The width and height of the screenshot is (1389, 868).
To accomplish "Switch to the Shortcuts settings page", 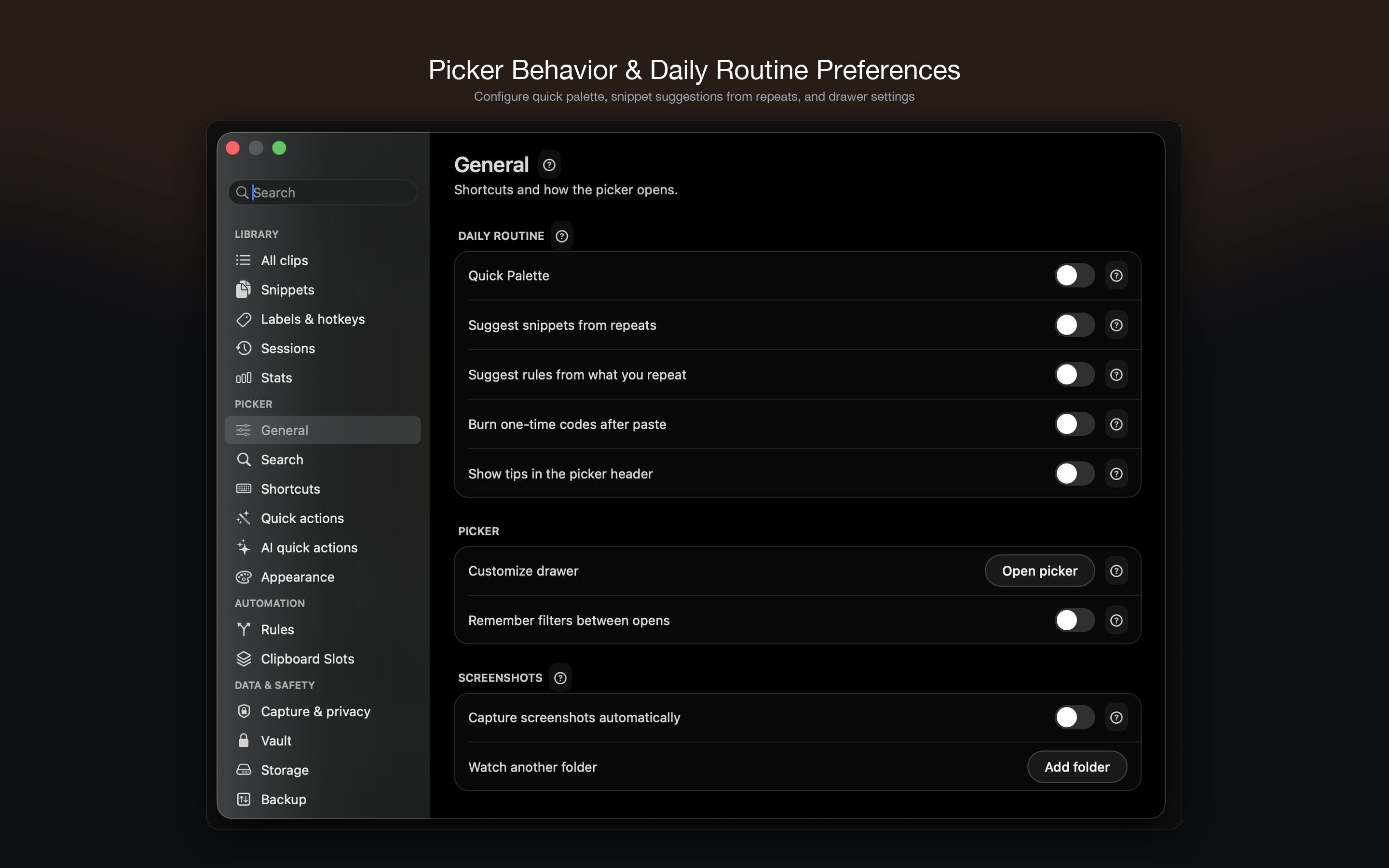I will click(x=322, y=488).
